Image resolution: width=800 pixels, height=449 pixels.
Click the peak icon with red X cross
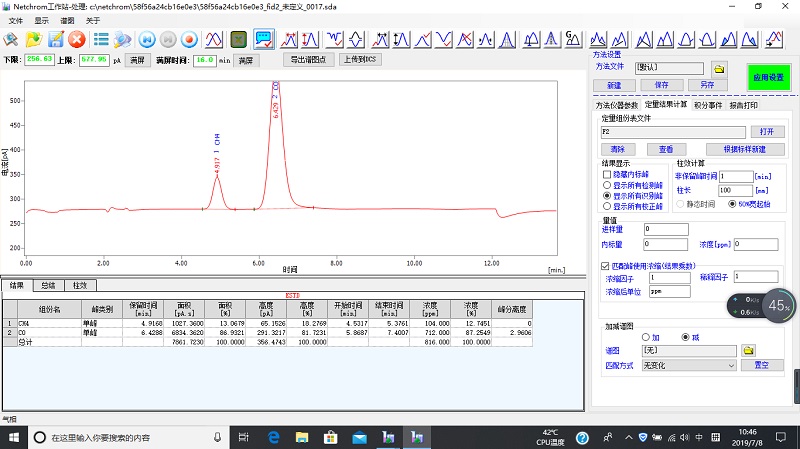[465, 39]
